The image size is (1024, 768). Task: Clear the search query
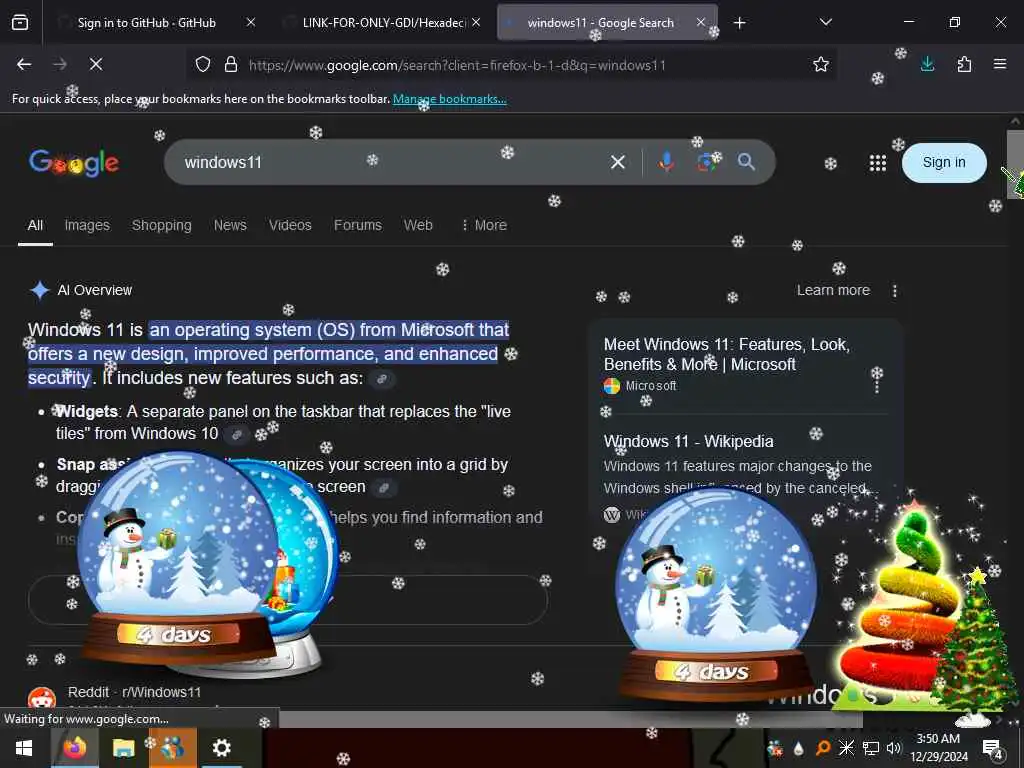[x=618, y=163]
